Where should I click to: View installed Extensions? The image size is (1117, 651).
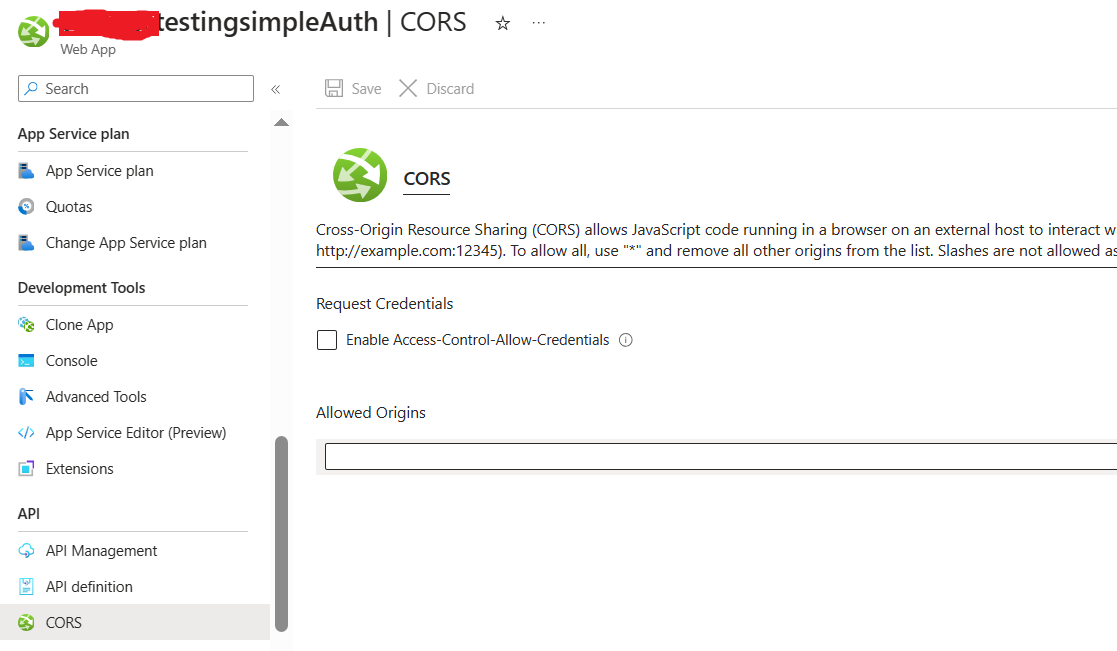[x=79, y=468]
